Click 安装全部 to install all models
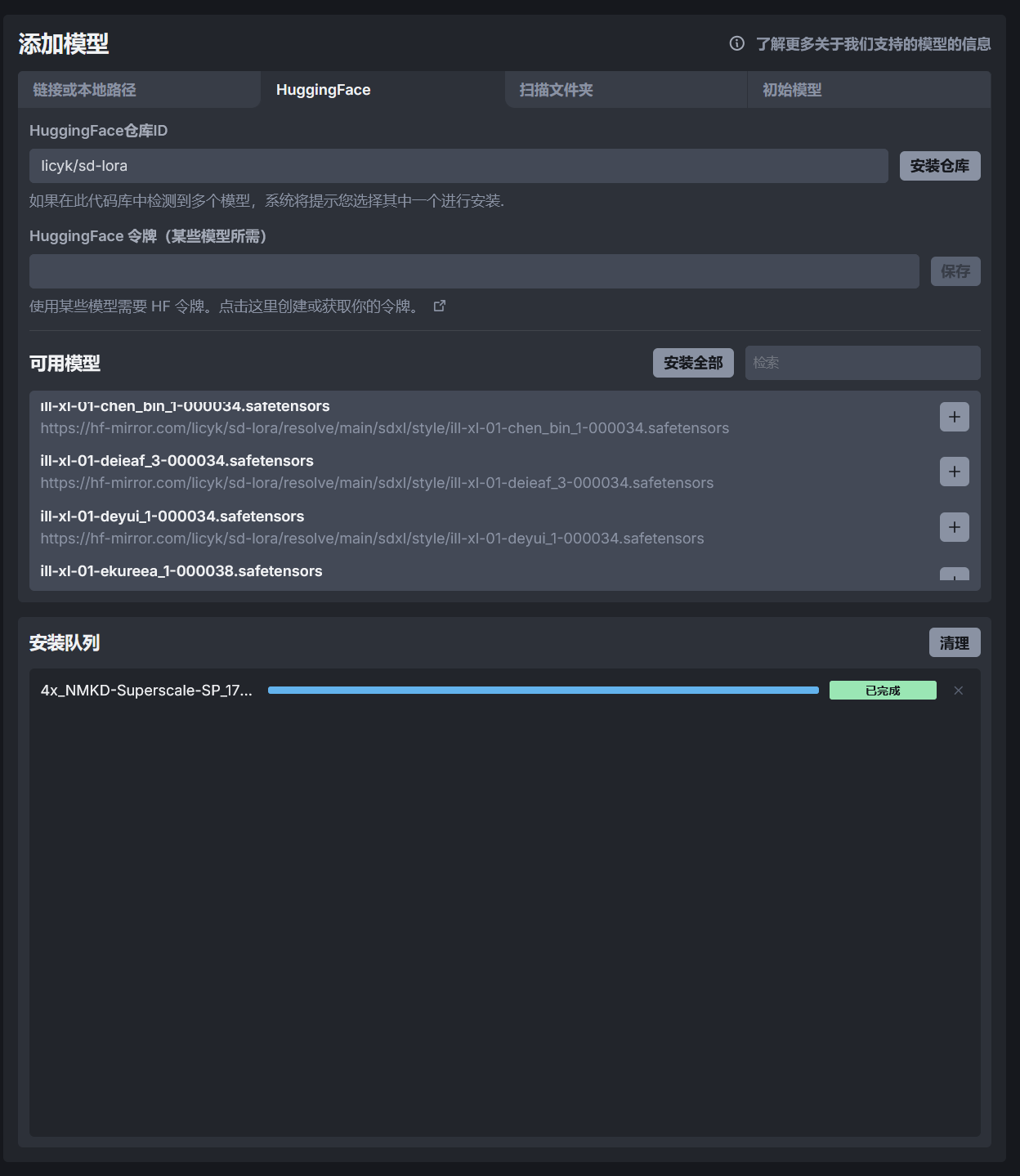Image resolution: width=1020 pixels, height=1176 pixels. (693, 363)
